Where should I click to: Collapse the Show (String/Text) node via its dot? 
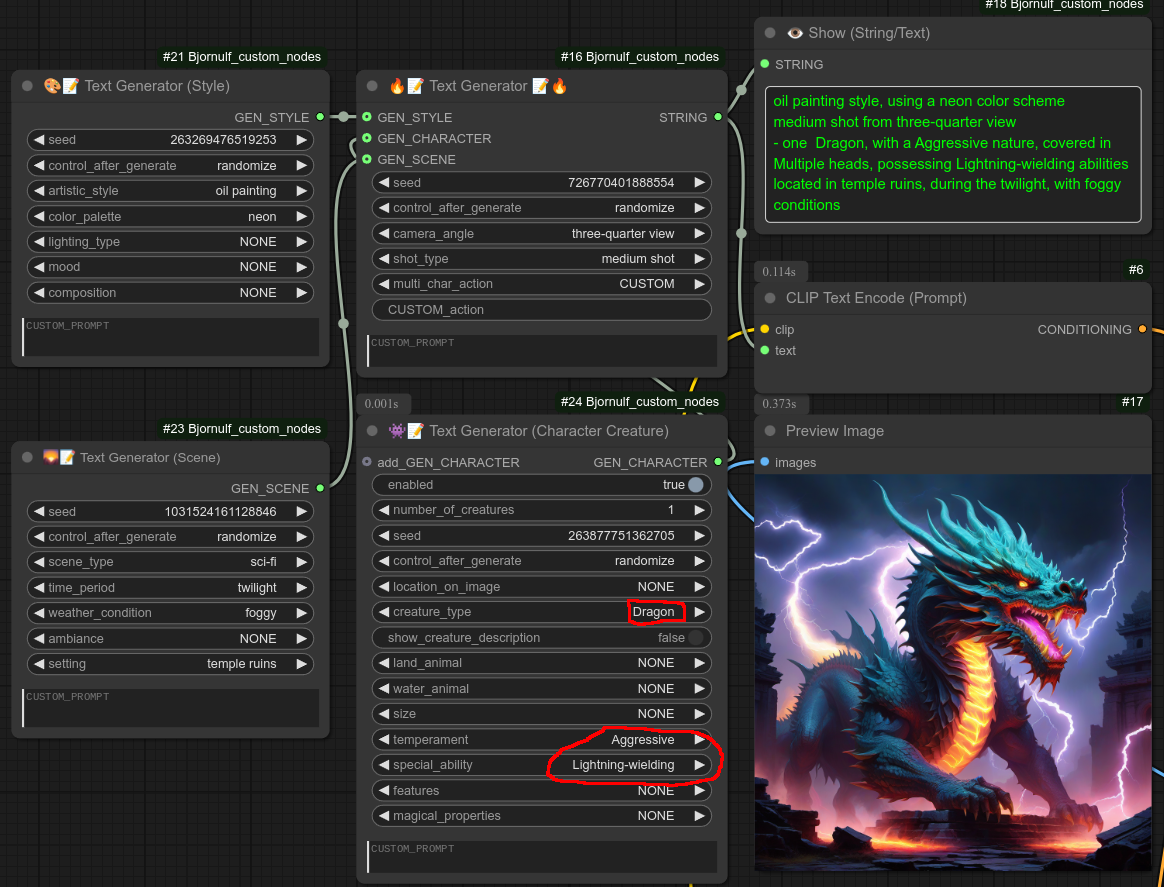tap(770, 33)
